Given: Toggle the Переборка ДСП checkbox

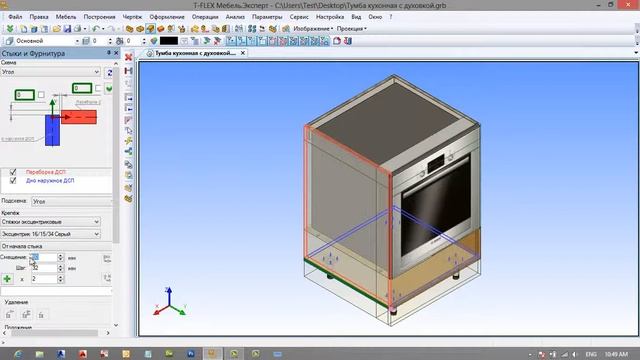Looking at the screenshot, I should [13, 172].
